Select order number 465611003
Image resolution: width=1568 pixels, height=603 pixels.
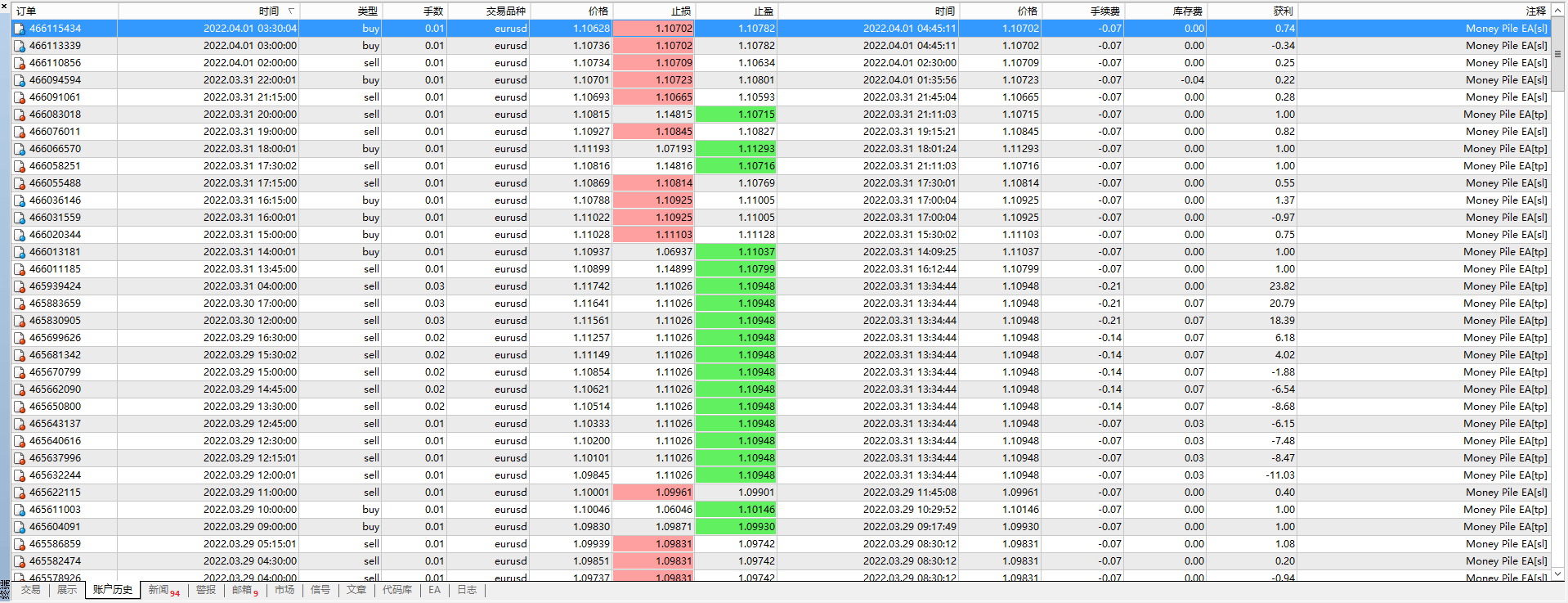[x=55, y=510]
